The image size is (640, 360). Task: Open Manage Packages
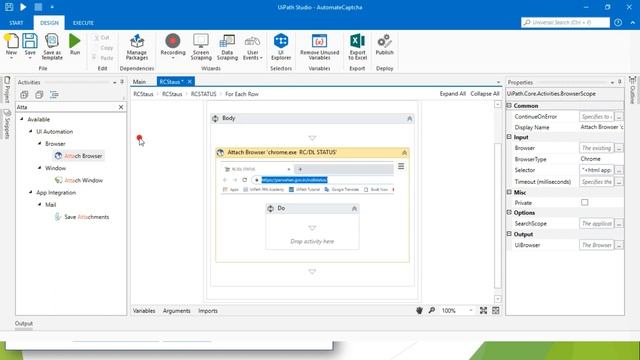click(137, 47)
